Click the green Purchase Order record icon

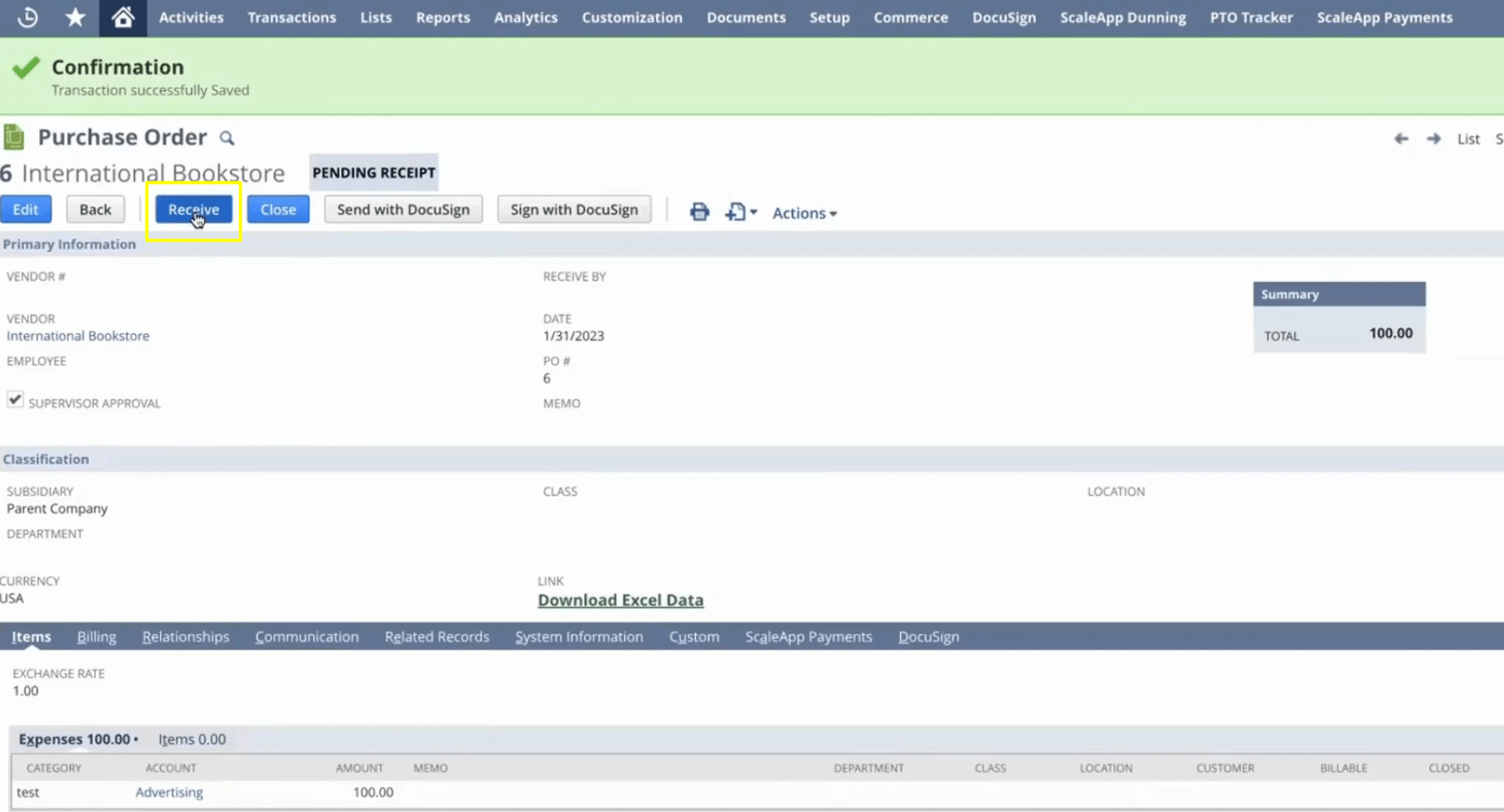(x=13, y=137)
